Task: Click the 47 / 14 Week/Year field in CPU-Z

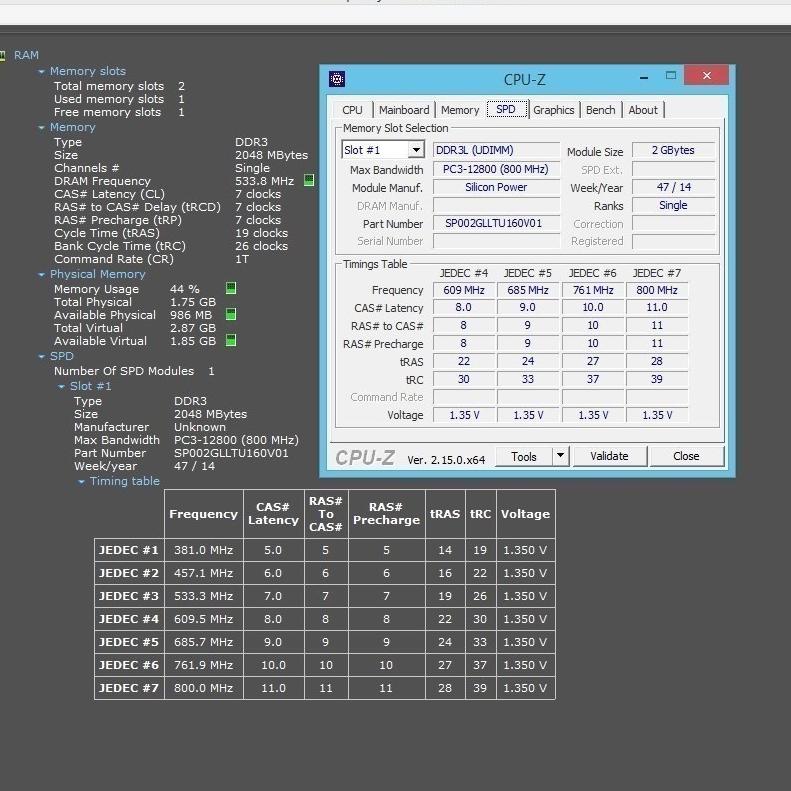Action: point(673,187)
